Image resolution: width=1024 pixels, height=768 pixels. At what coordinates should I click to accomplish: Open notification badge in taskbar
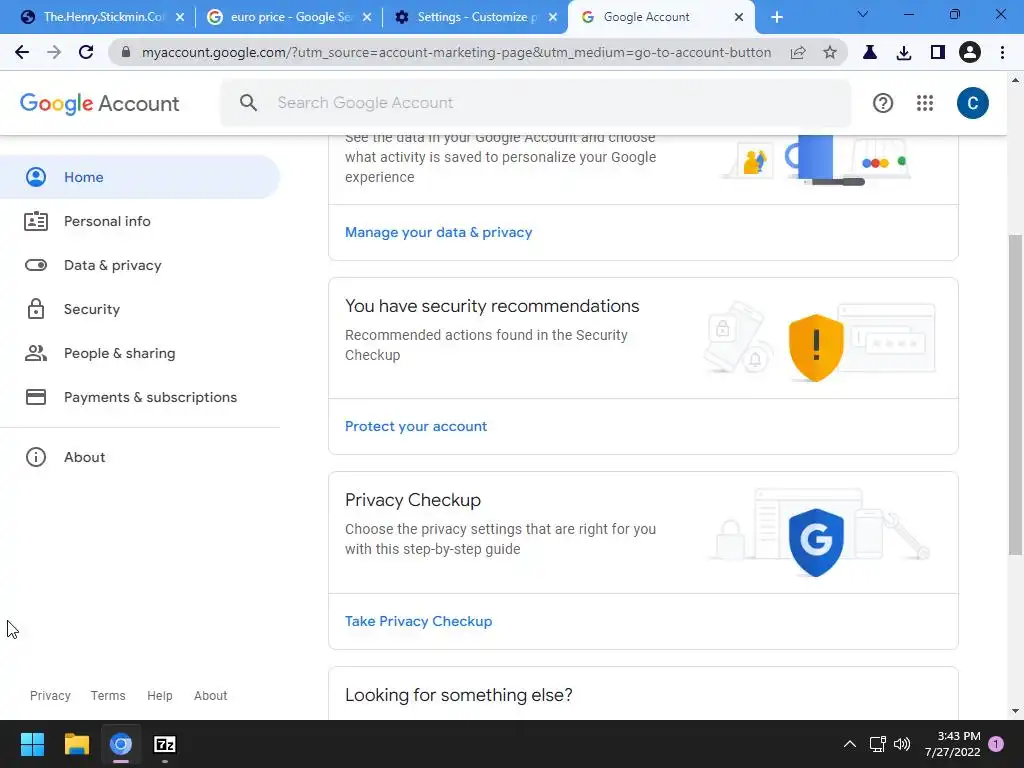click(x=996, y=744)
